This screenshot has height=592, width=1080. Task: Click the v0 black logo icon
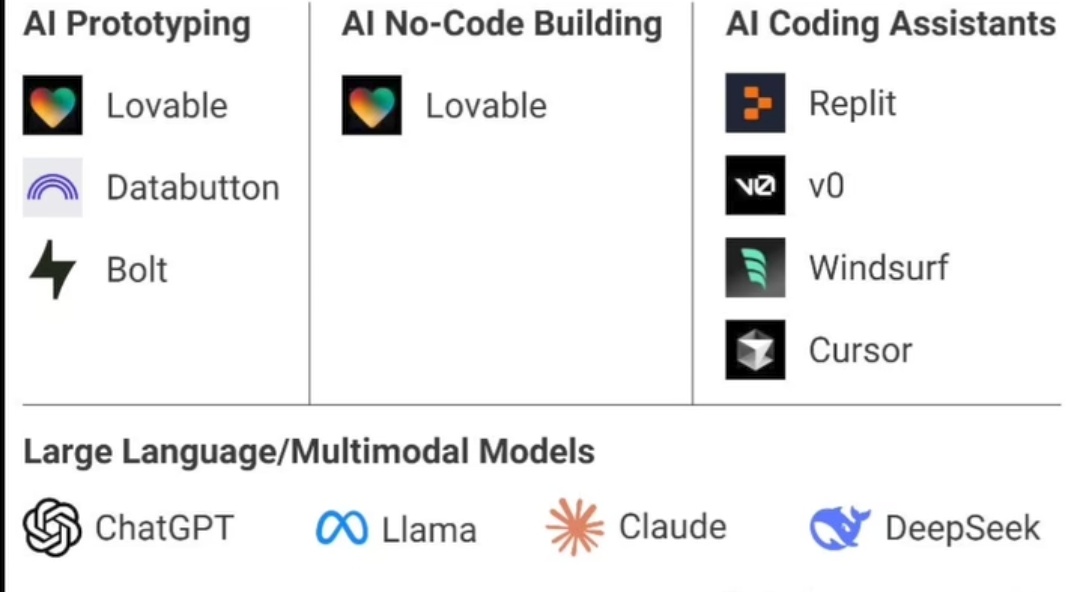pyautogui.click(x=755, y=186)
